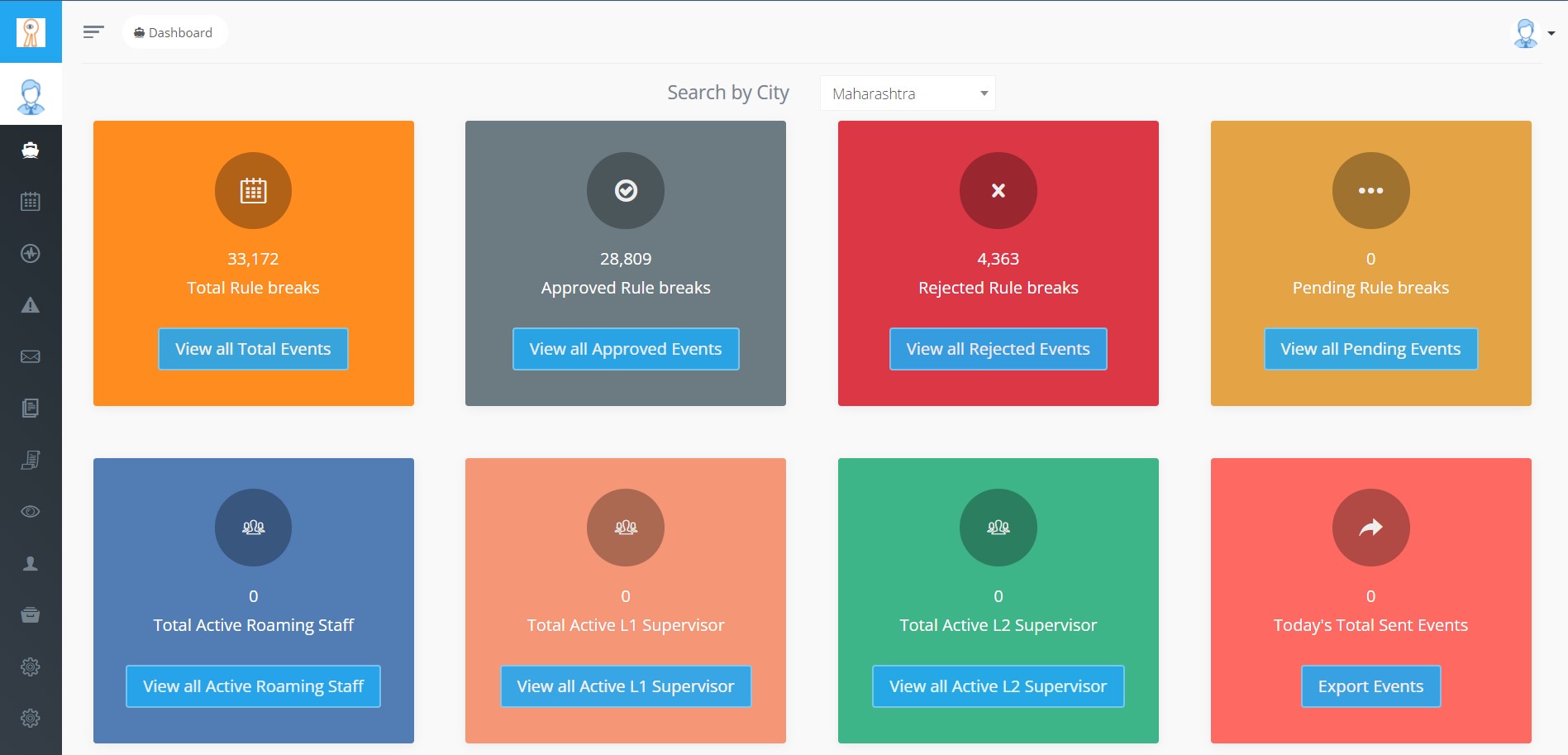Open the bottom gear settings icon in the sidebar
Screen dimensions: 1568x755
31,718
